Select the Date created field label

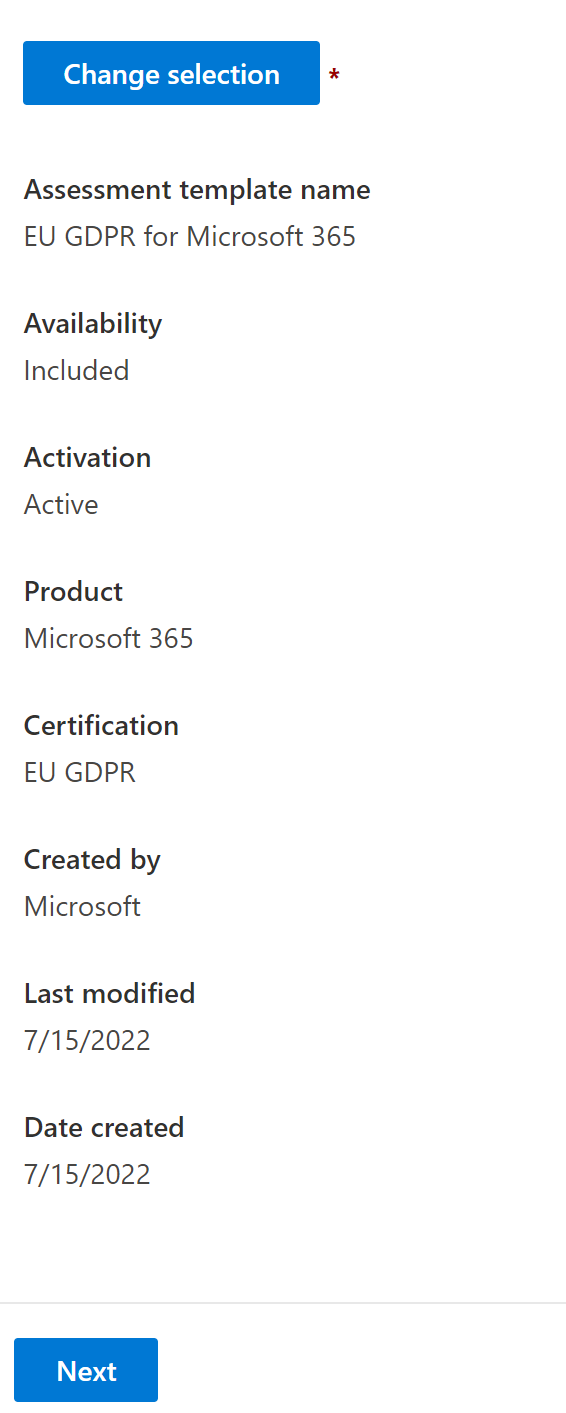104,1128
